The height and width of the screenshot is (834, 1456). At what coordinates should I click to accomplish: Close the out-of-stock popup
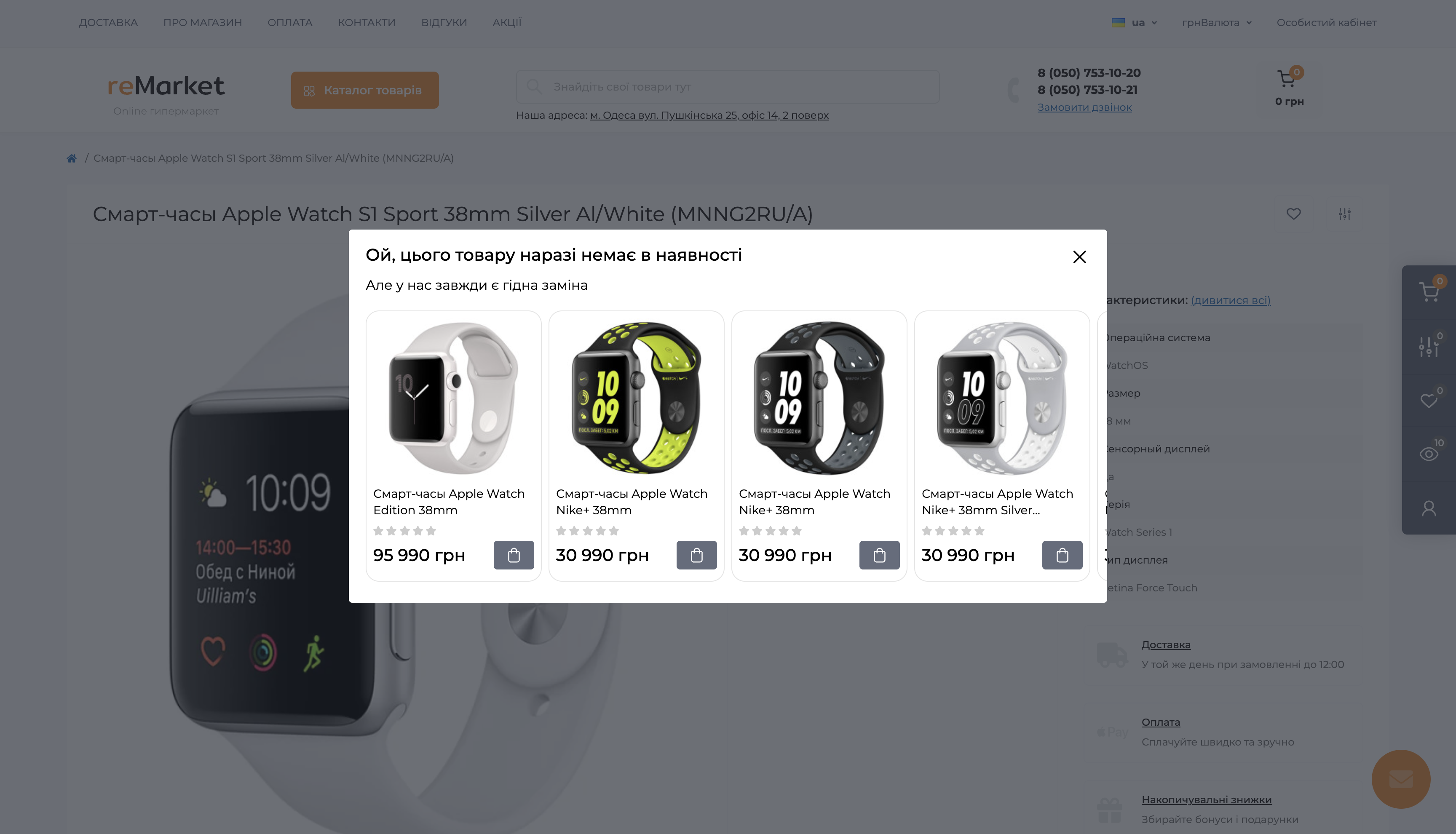[1079, 257]
